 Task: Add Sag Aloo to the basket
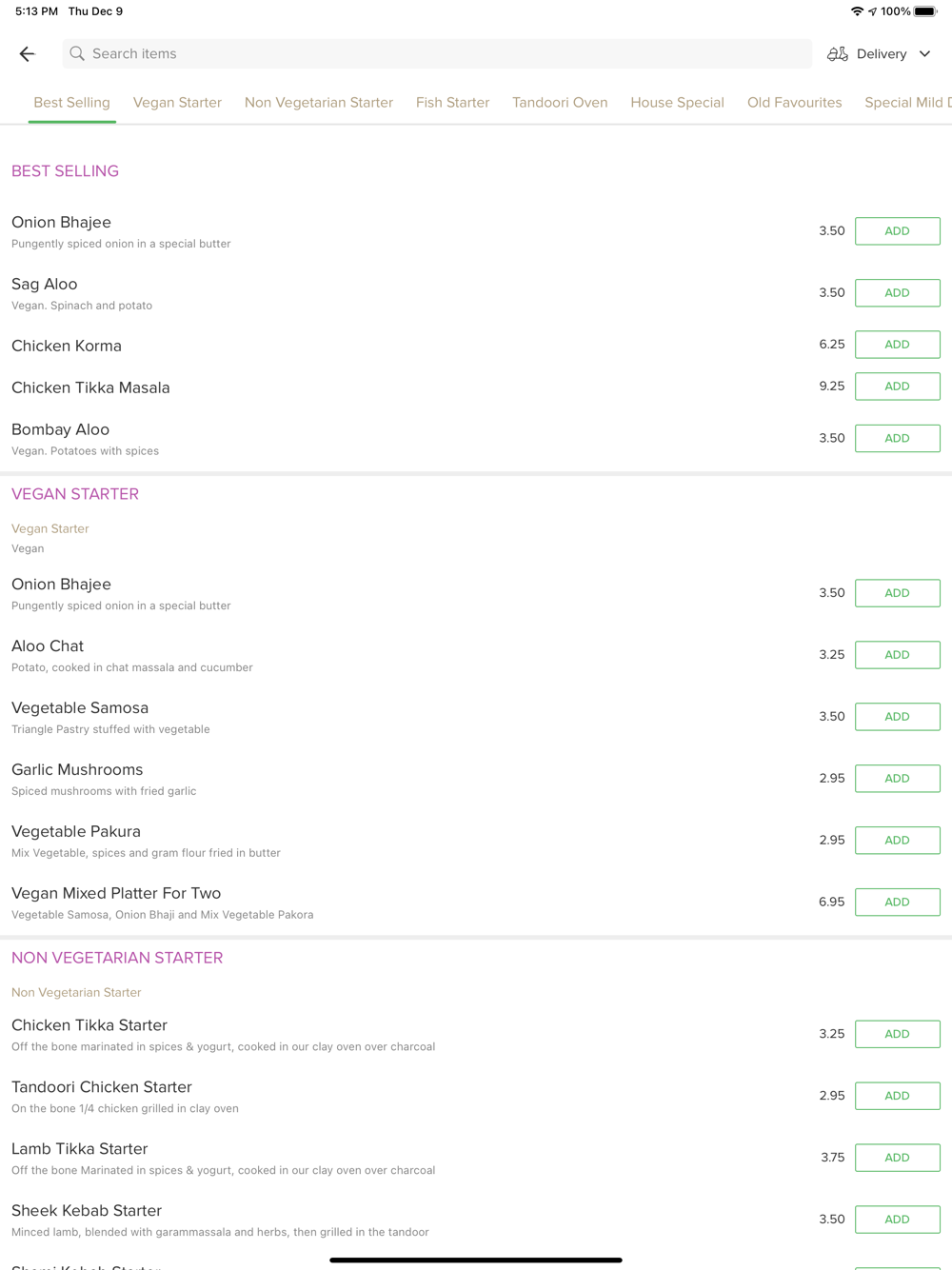pyautogui.click(x=897, y=293)
